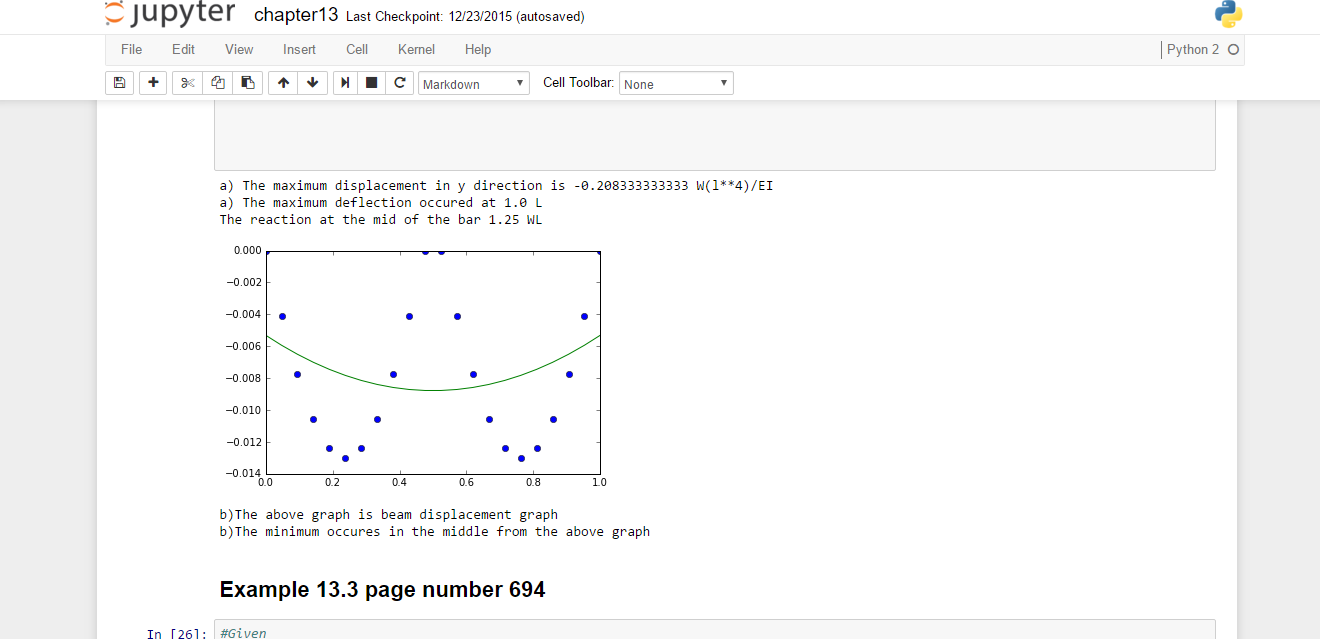Click the Python 2 kernel indicator
Image resolution: width=1320 pixels, height=639 pixels.
1192,49
